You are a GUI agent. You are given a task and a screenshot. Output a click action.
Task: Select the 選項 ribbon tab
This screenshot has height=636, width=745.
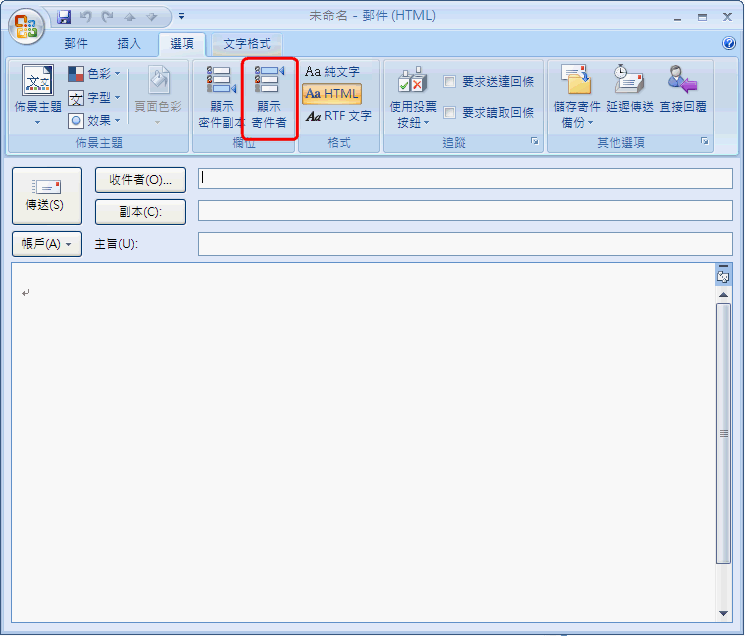point(182,44)
